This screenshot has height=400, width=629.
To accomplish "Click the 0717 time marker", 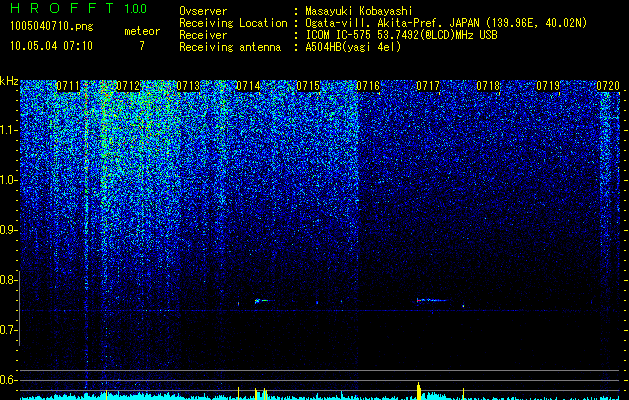I will [x=428, y=86].
